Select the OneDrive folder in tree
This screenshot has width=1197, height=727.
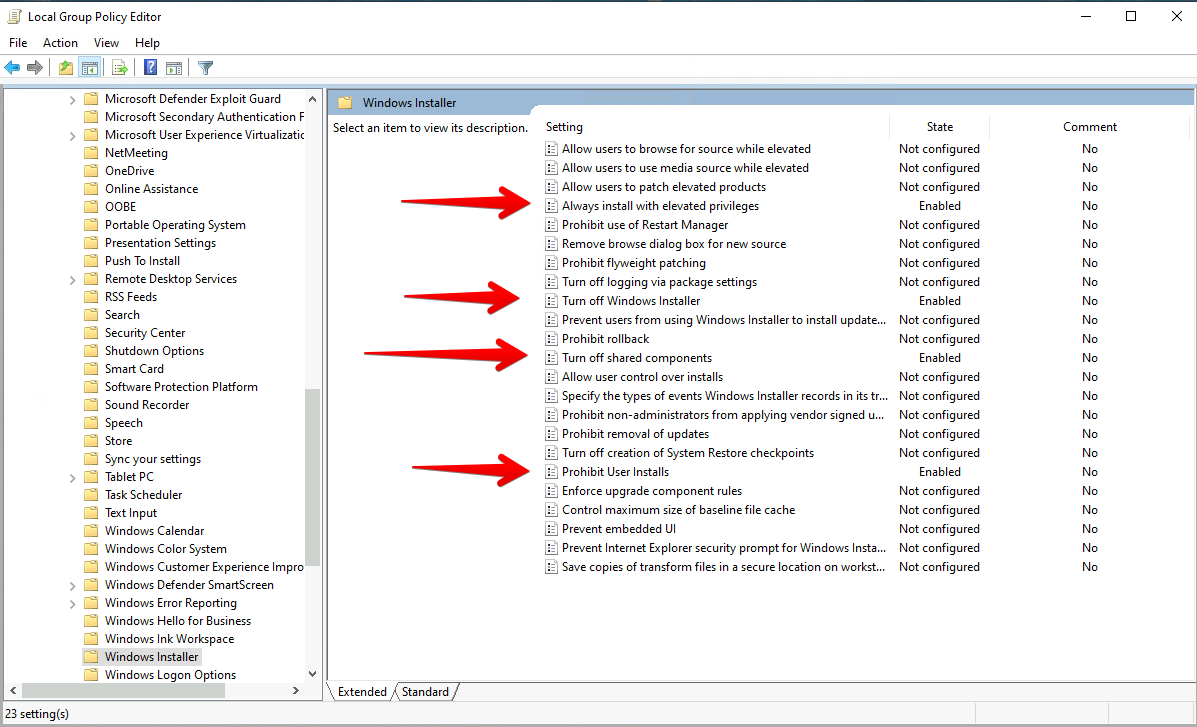tap(129, 171)
